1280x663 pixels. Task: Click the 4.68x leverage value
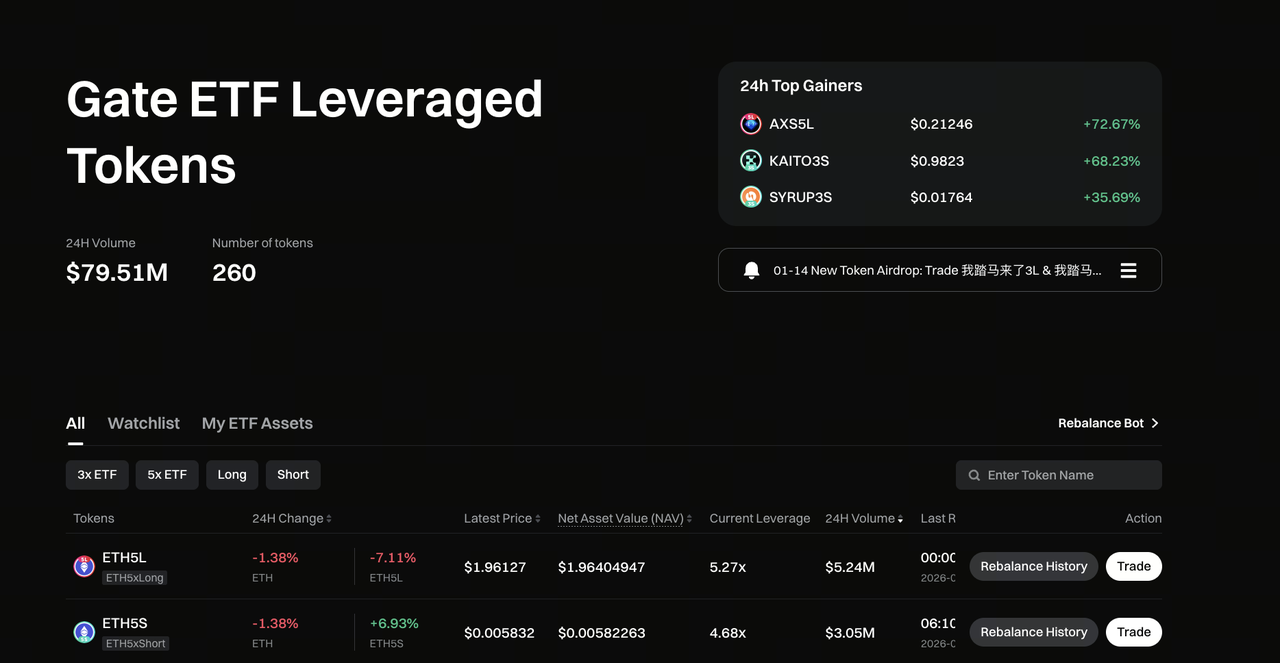(x=728, y=633)
